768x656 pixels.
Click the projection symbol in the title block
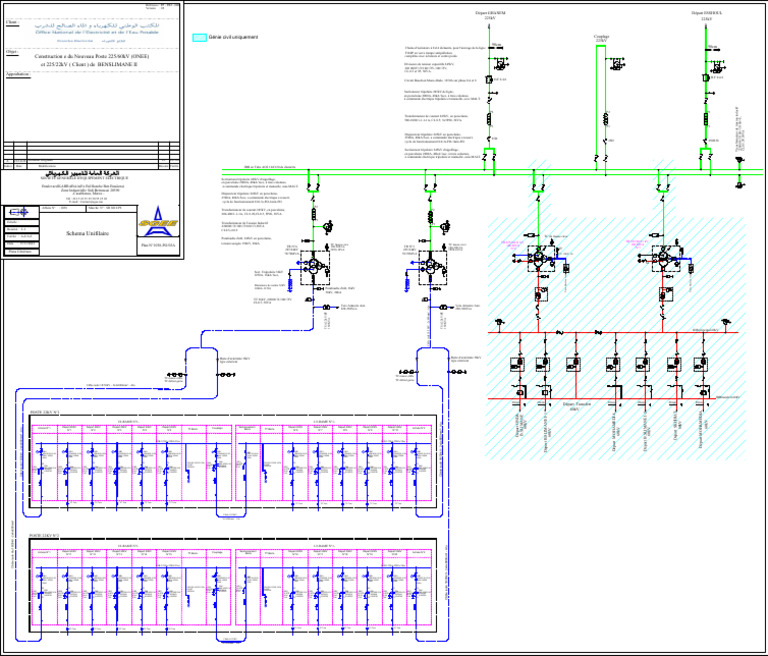[20, 211]
